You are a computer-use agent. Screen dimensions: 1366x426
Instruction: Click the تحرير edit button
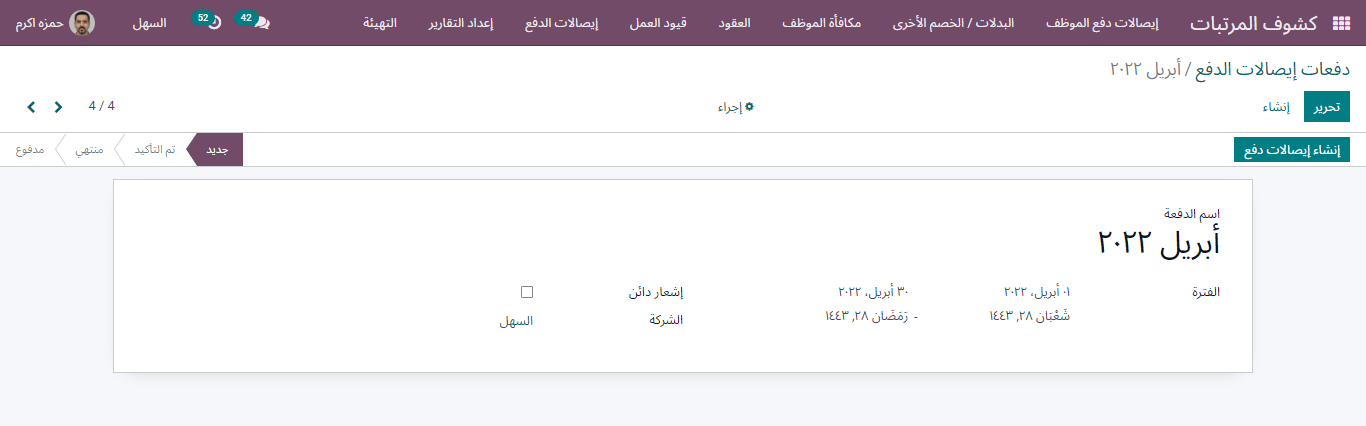tap(1327, 107)
